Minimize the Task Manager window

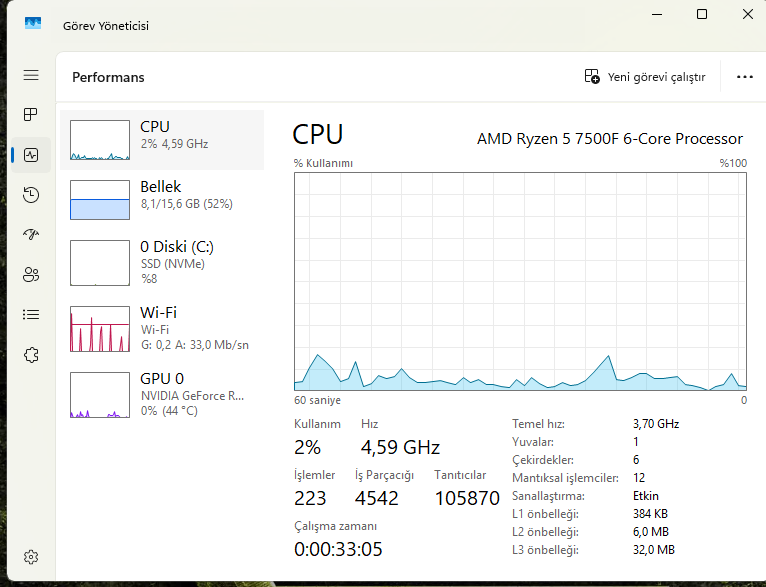point(657,14)
